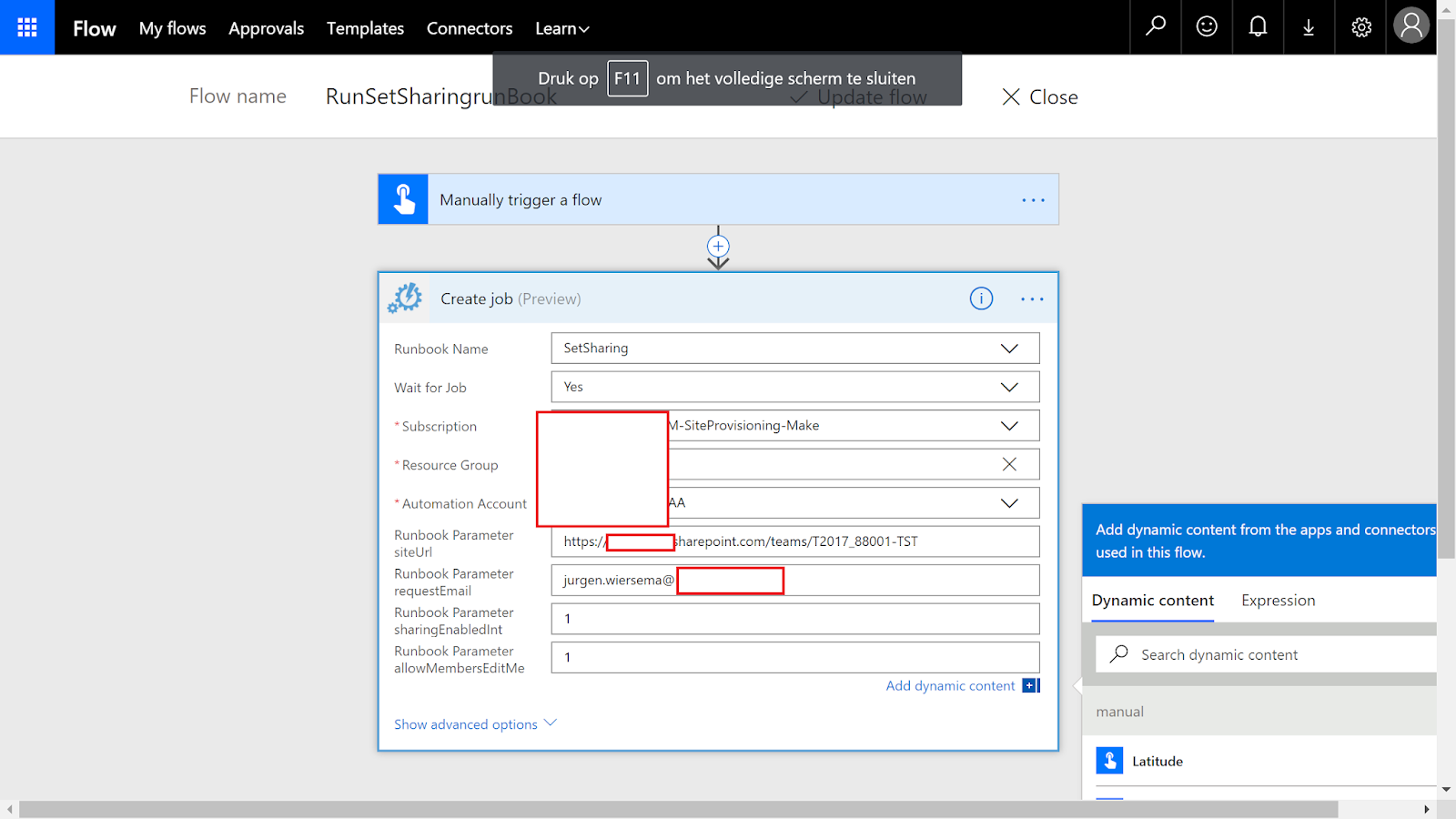Click the feedback smiley icon
Image resolution: width=1456 pixels, height=819 pixels.
point(1206,27)
